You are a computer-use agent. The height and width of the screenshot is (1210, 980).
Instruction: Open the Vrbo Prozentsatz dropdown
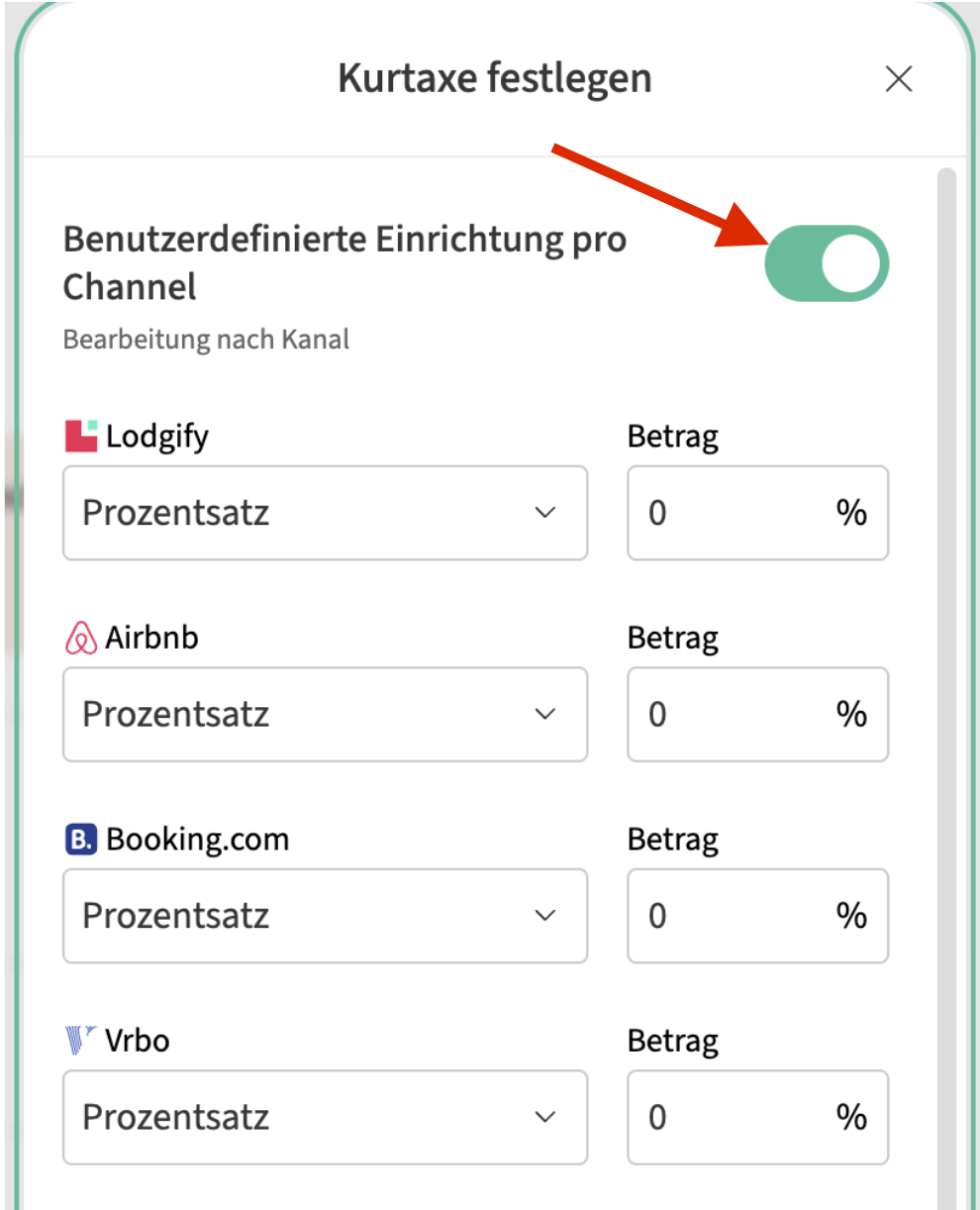(x=325, y=1117)
